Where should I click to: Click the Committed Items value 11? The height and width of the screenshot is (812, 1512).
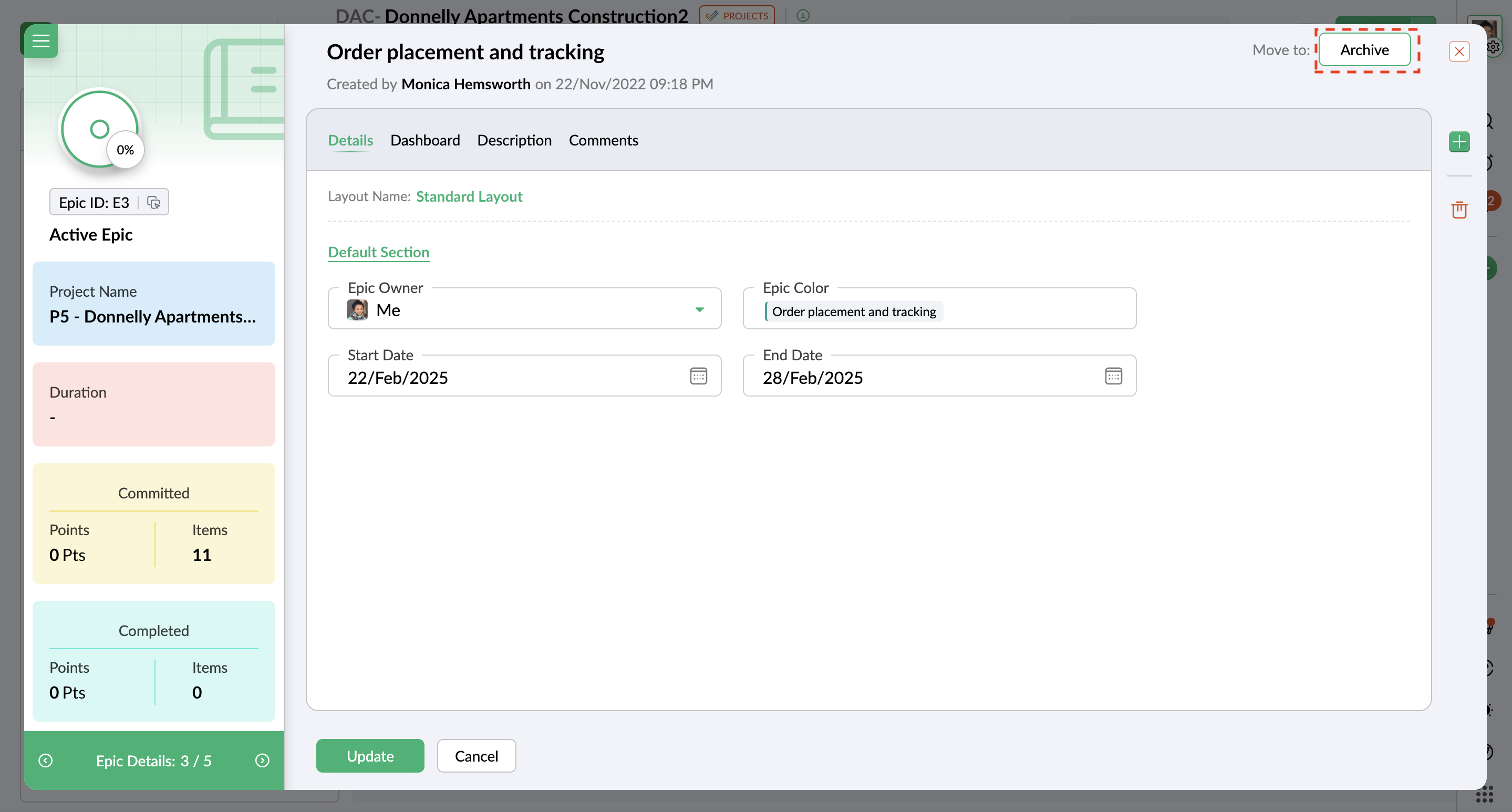tap(201, 555)
